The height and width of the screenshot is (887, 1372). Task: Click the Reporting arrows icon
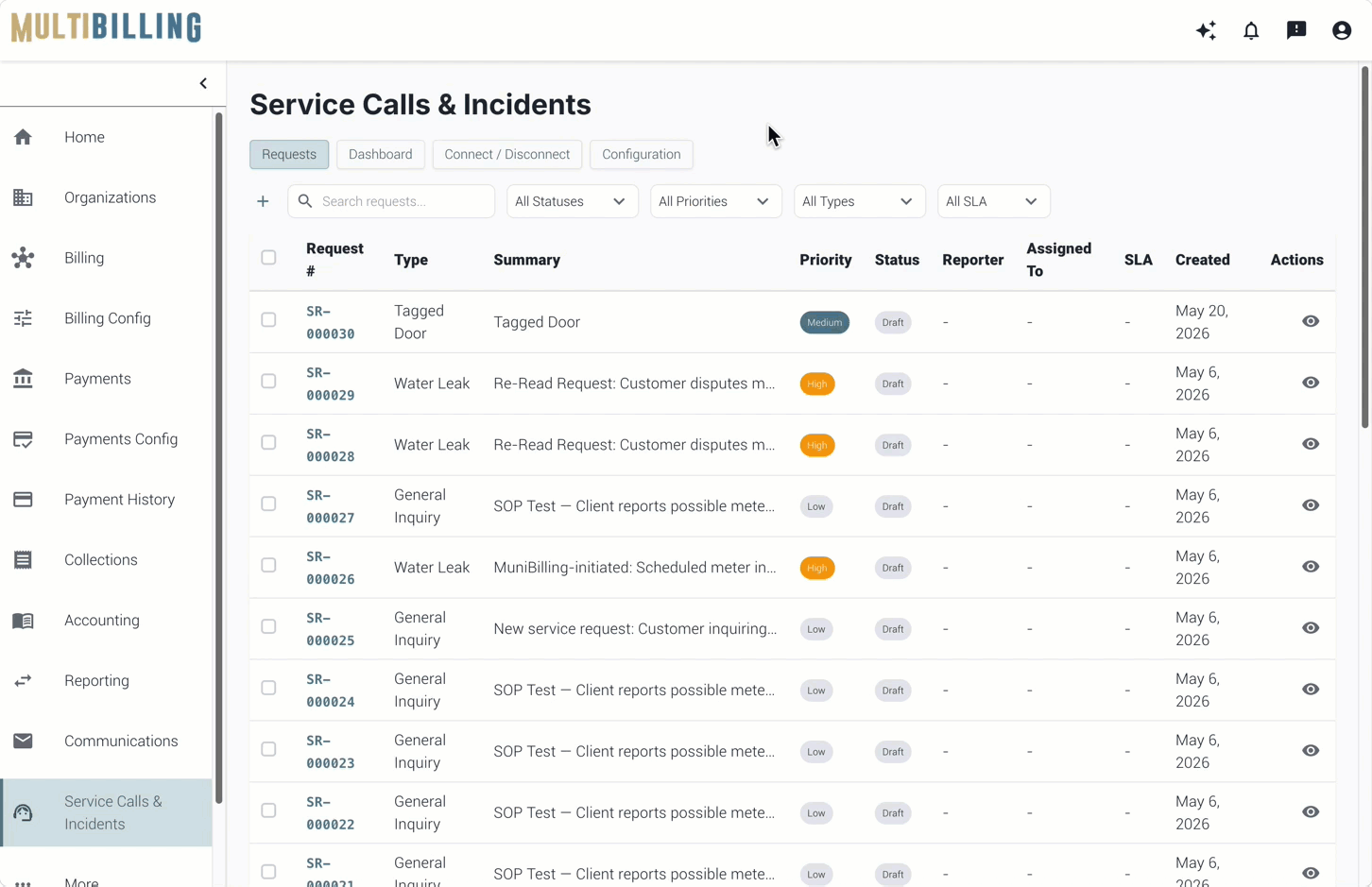pyautogui.click(x=23, y=681)
